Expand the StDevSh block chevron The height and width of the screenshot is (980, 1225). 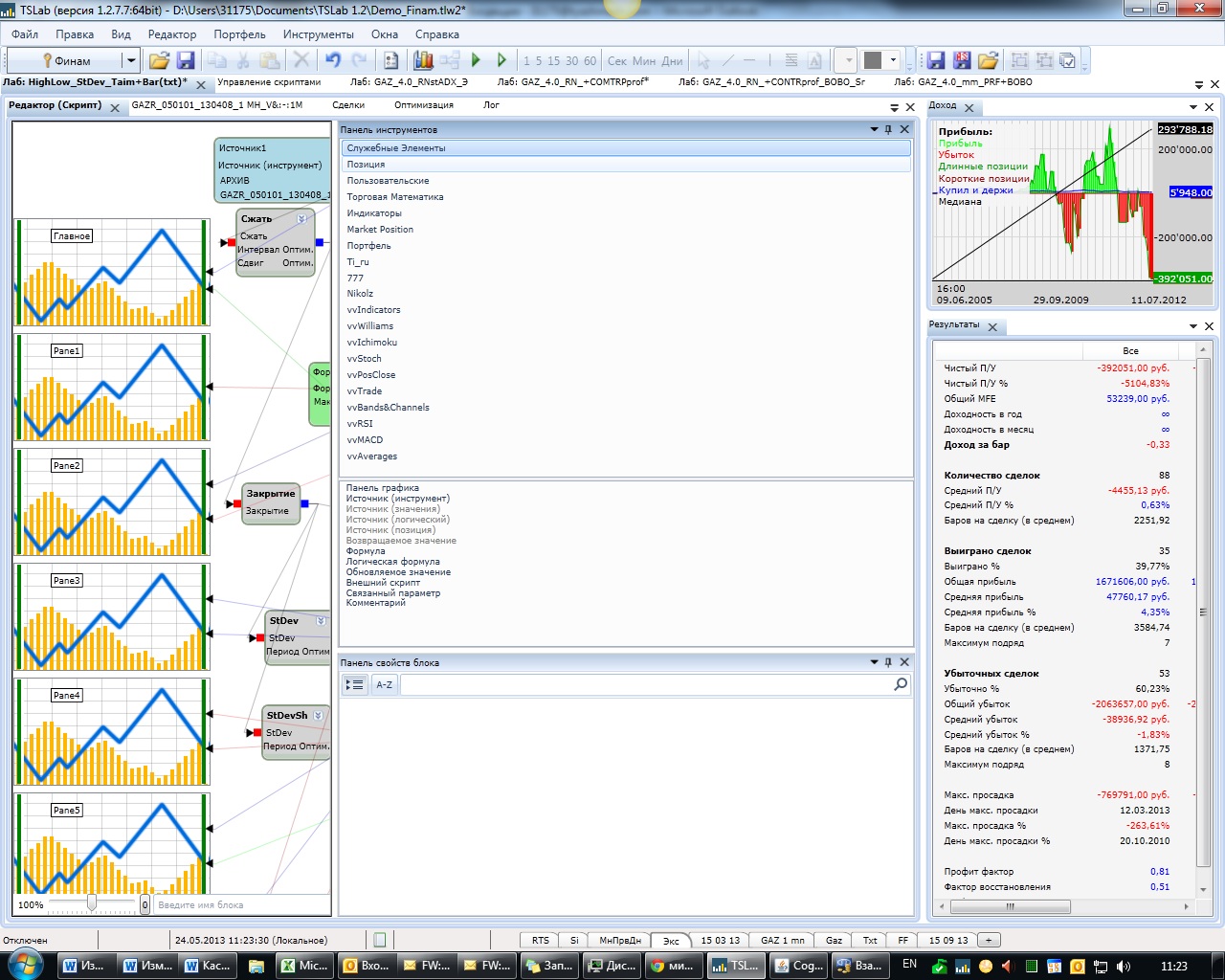318,715
